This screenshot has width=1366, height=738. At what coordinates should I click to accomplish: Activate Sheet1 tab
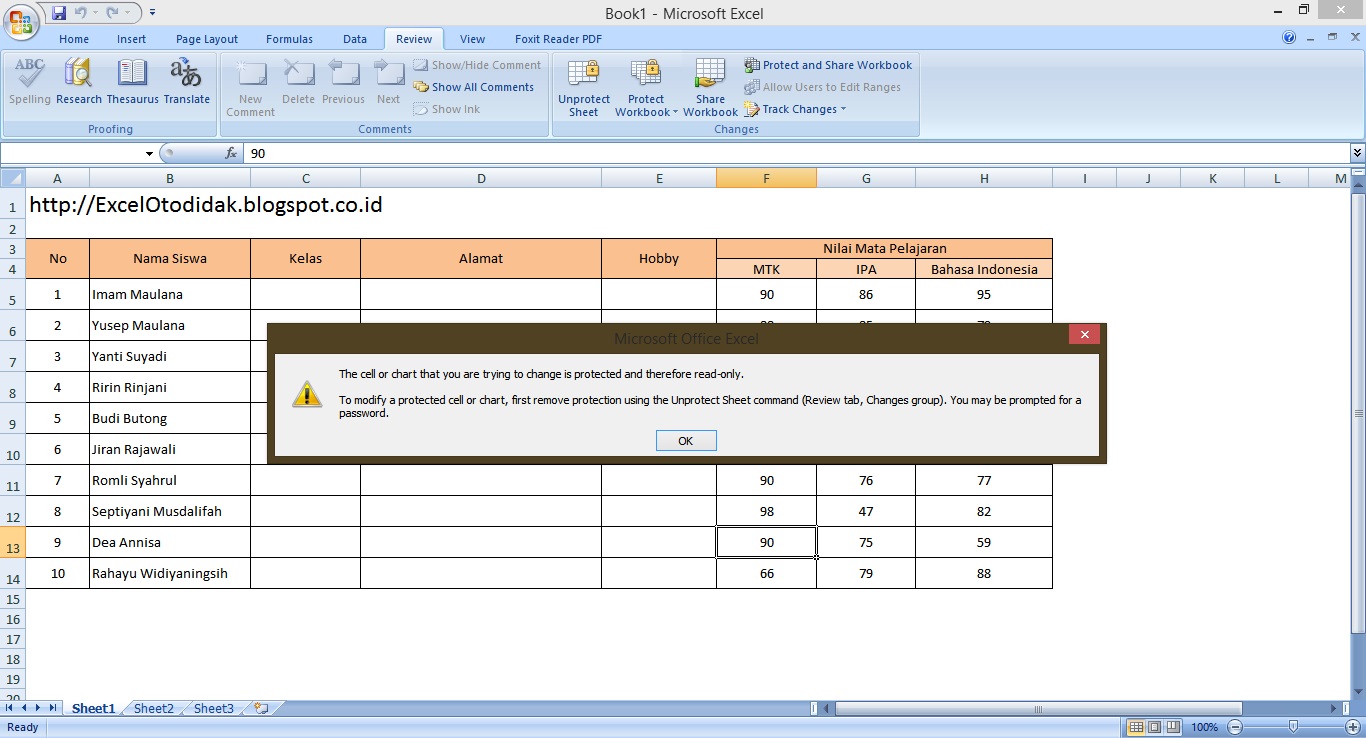[93, 708]
